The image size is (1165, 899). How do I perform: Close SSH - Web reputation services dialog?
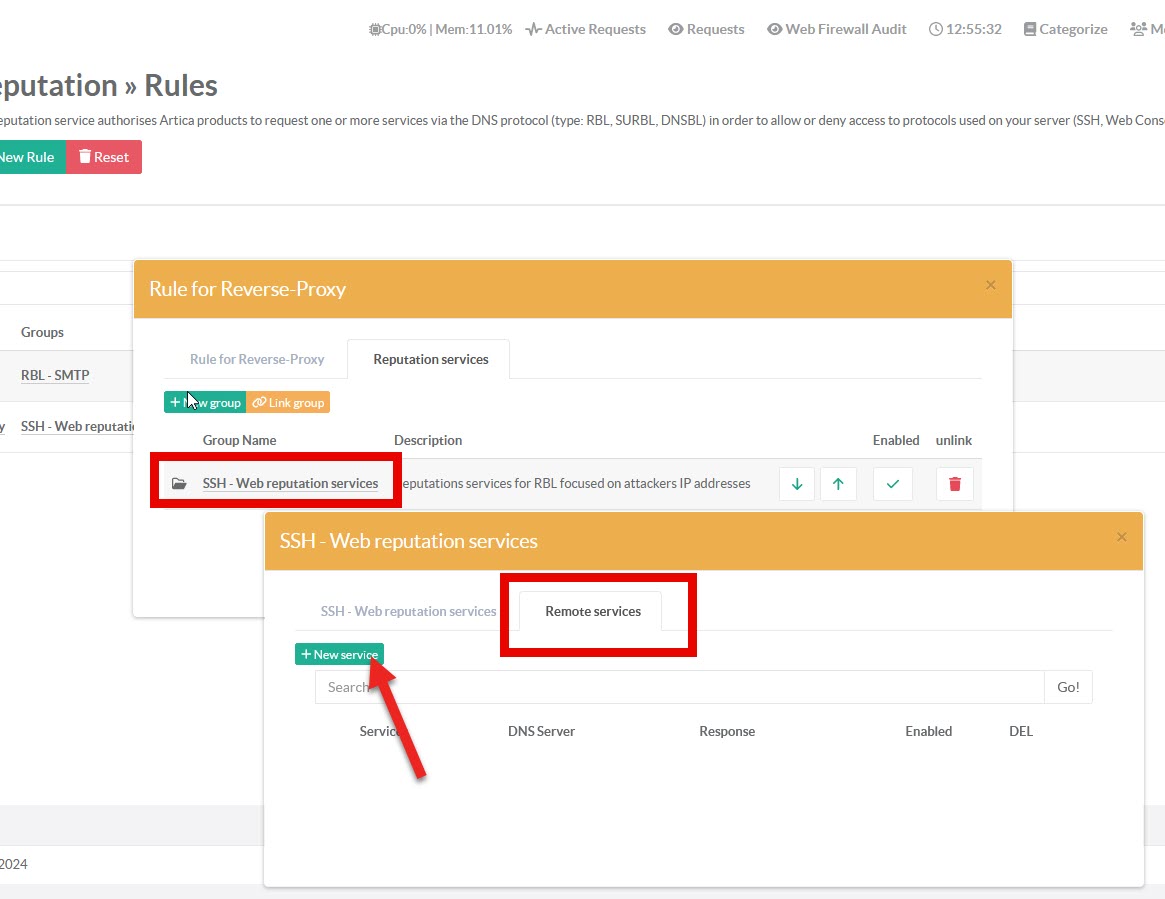click(x=1121, y=538)
